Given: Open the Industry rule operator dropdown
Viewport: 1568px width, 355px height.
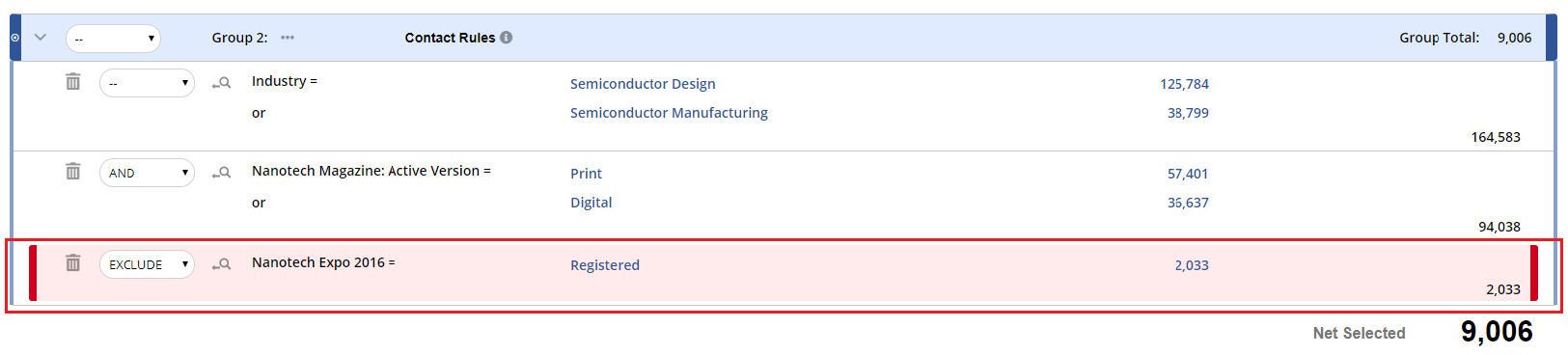Looking at the screenshot, I should click(x=147, y=83).
